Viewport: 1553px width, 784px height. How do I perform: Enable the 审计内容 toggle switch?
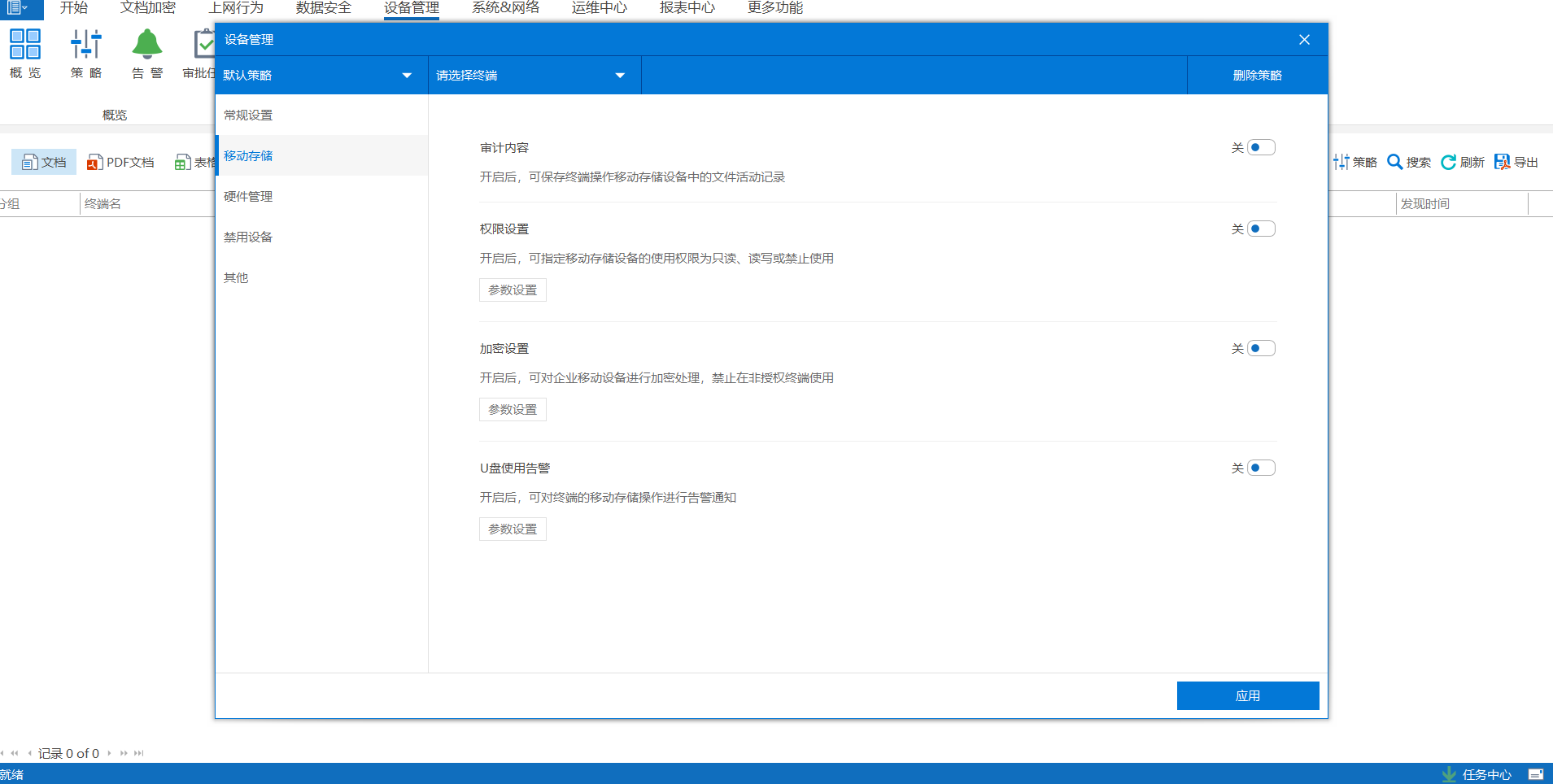coord(1261,147)
